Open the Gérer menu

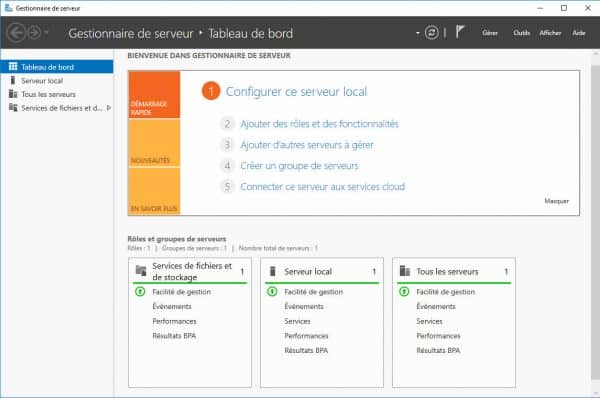point(490,33)
